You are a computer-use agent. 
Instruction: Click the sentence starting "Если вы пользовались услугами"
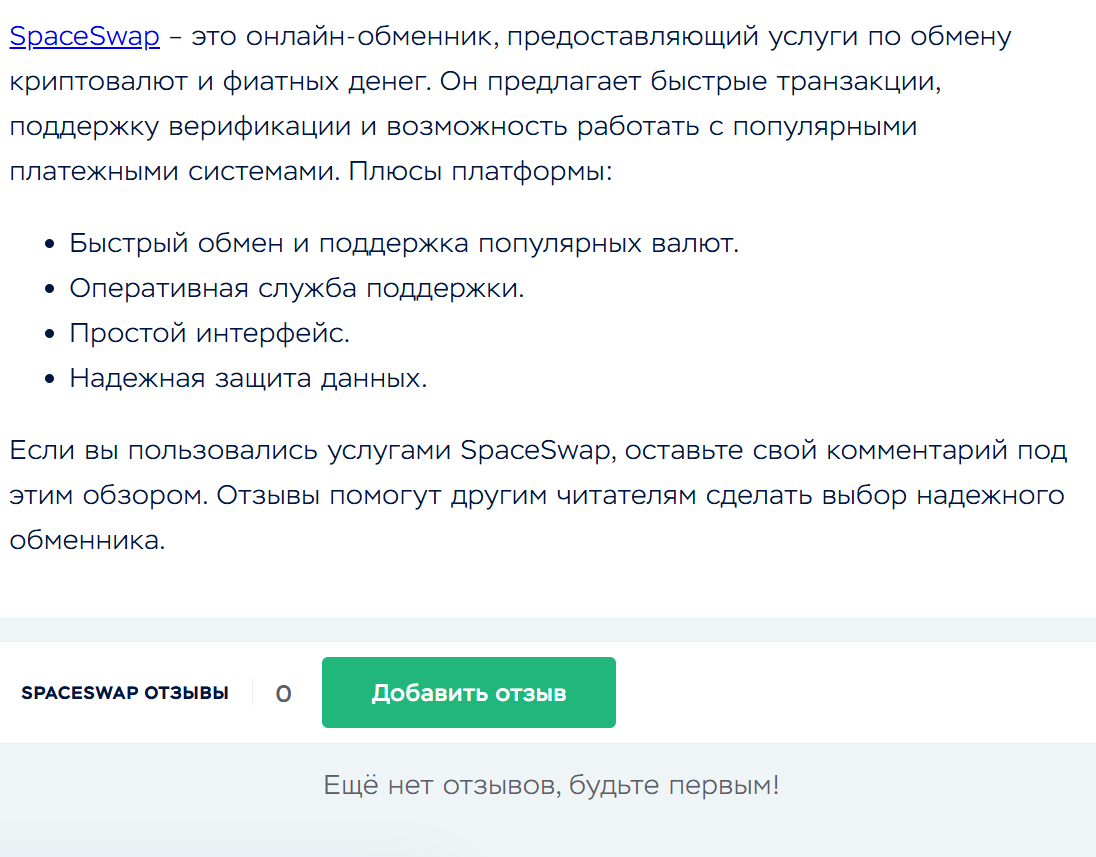pos(538,450)
